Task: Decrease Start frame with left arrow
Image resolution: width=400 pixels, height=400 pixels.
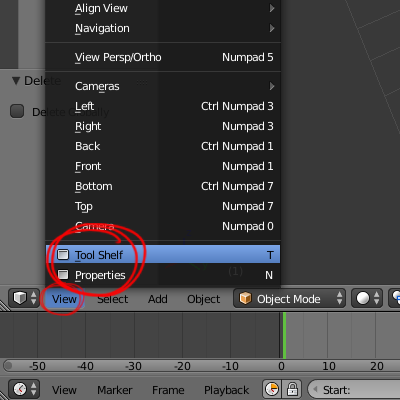Action: click(314, 389)
